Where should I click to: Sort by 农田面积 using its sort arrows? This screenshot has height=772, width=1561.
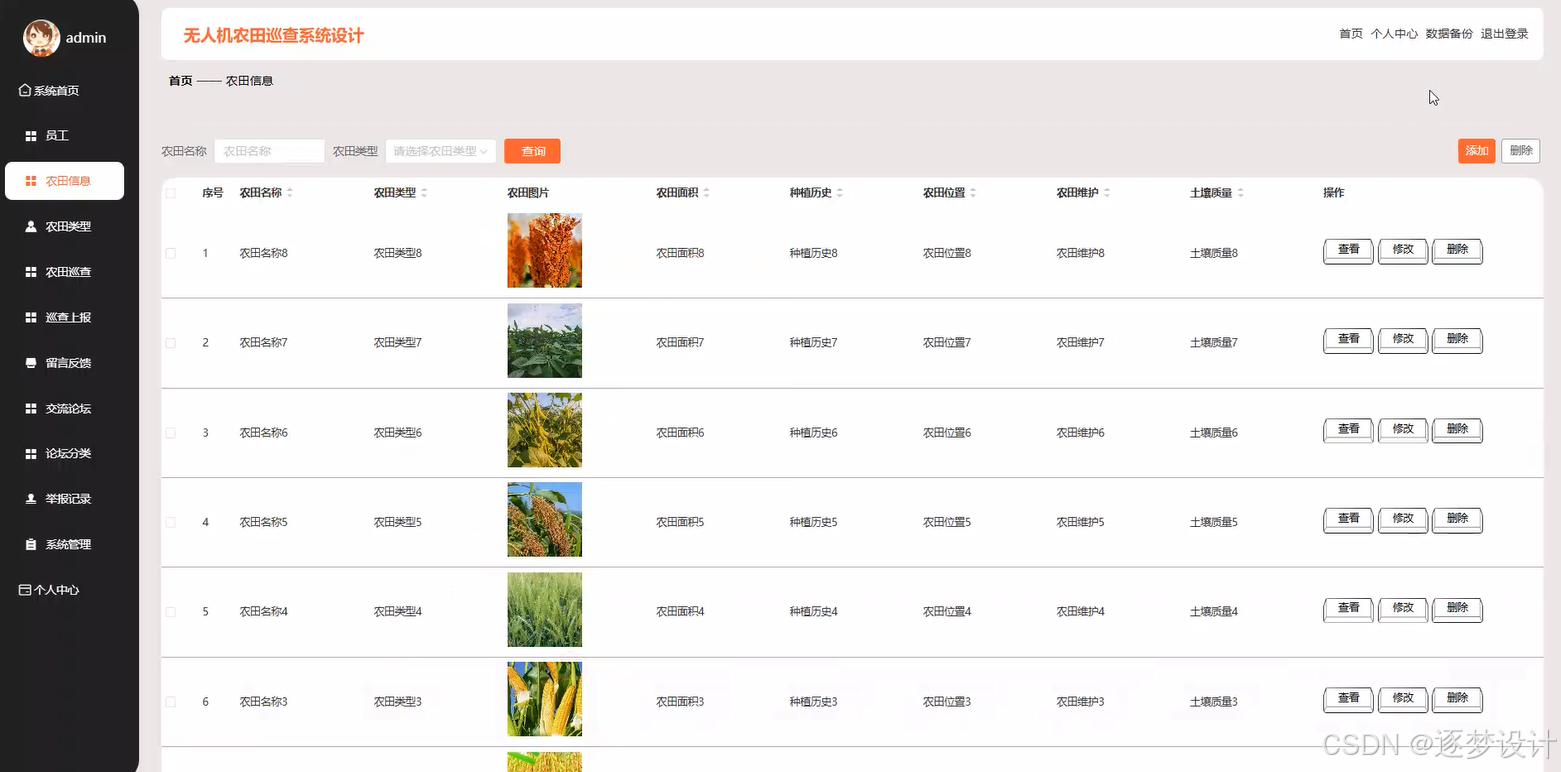pos(707,193)
